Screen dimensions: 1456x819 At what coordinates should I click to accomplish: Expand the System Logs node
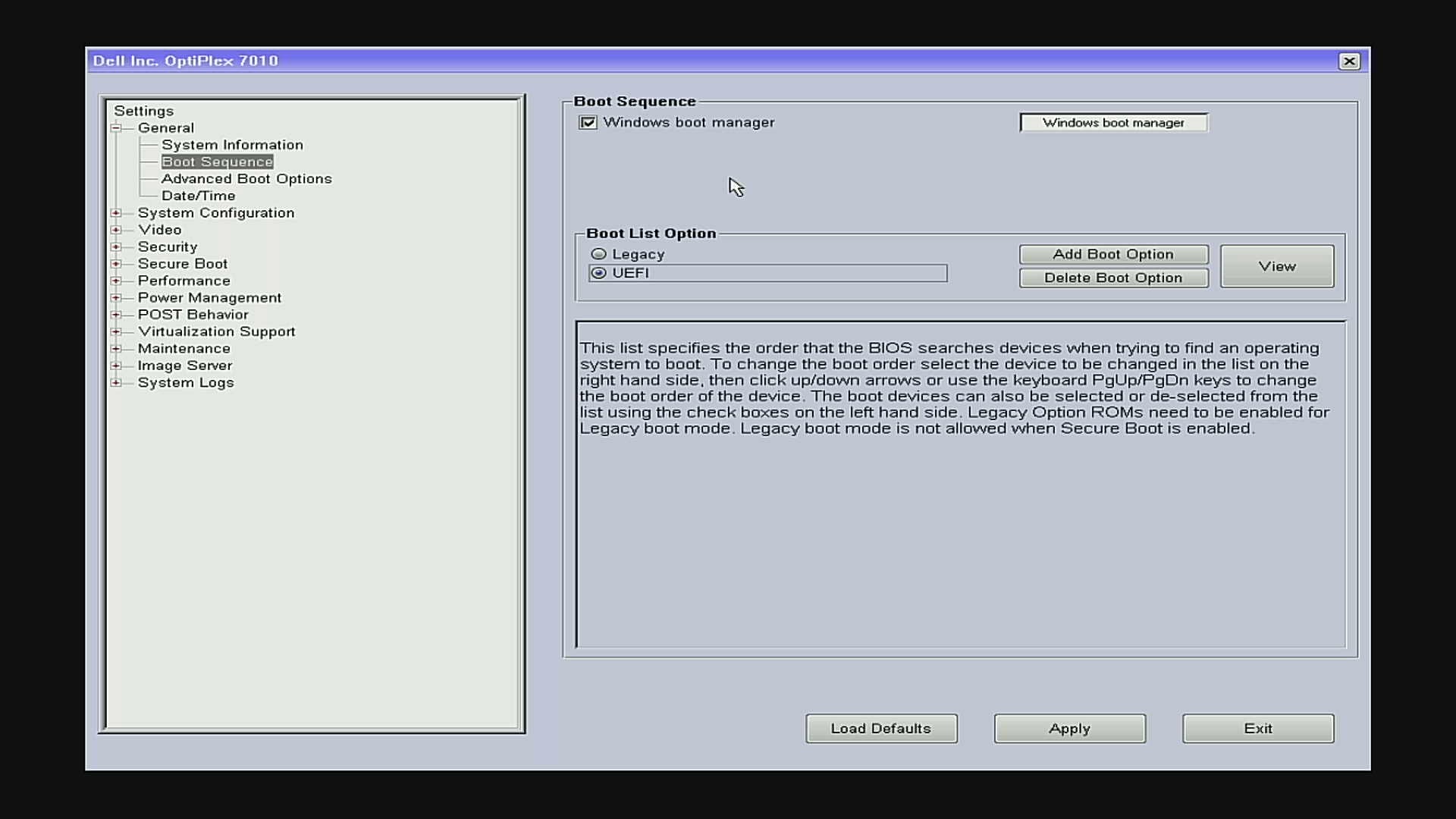(x=116, y=383)
